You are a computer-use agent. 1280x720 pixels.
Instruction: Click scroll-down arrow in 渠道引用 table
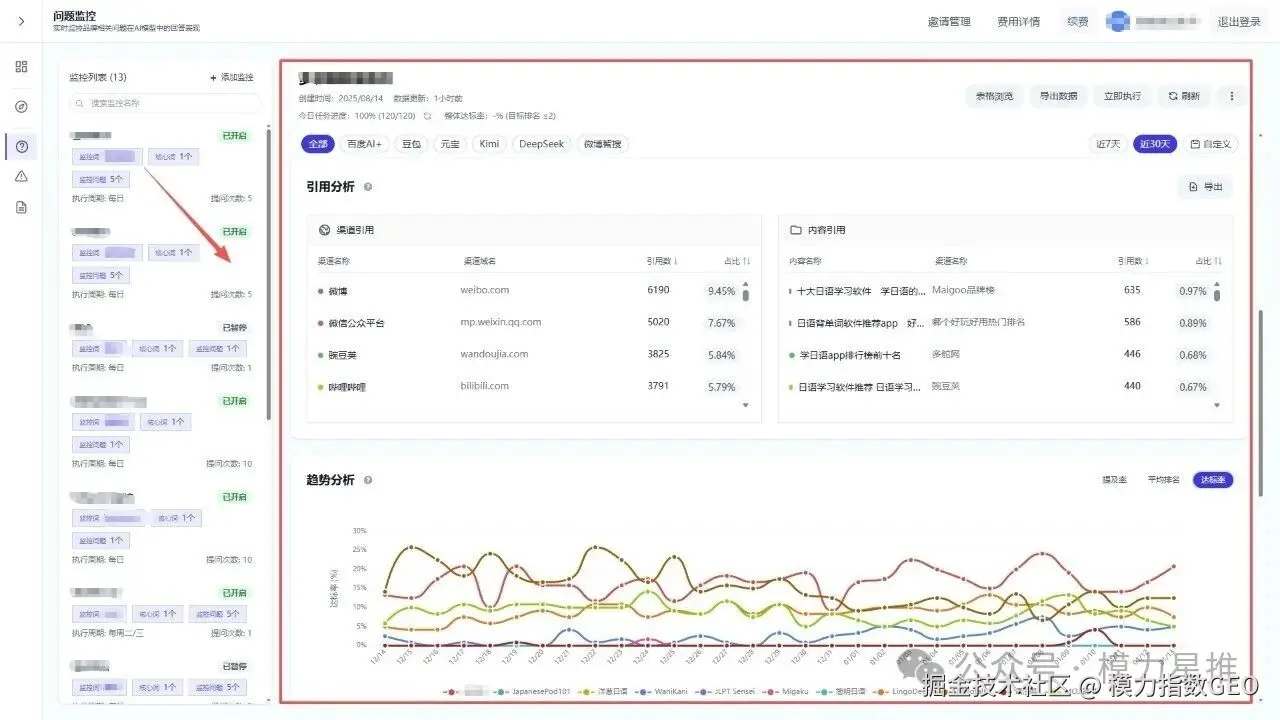click(x=745, y=405)
